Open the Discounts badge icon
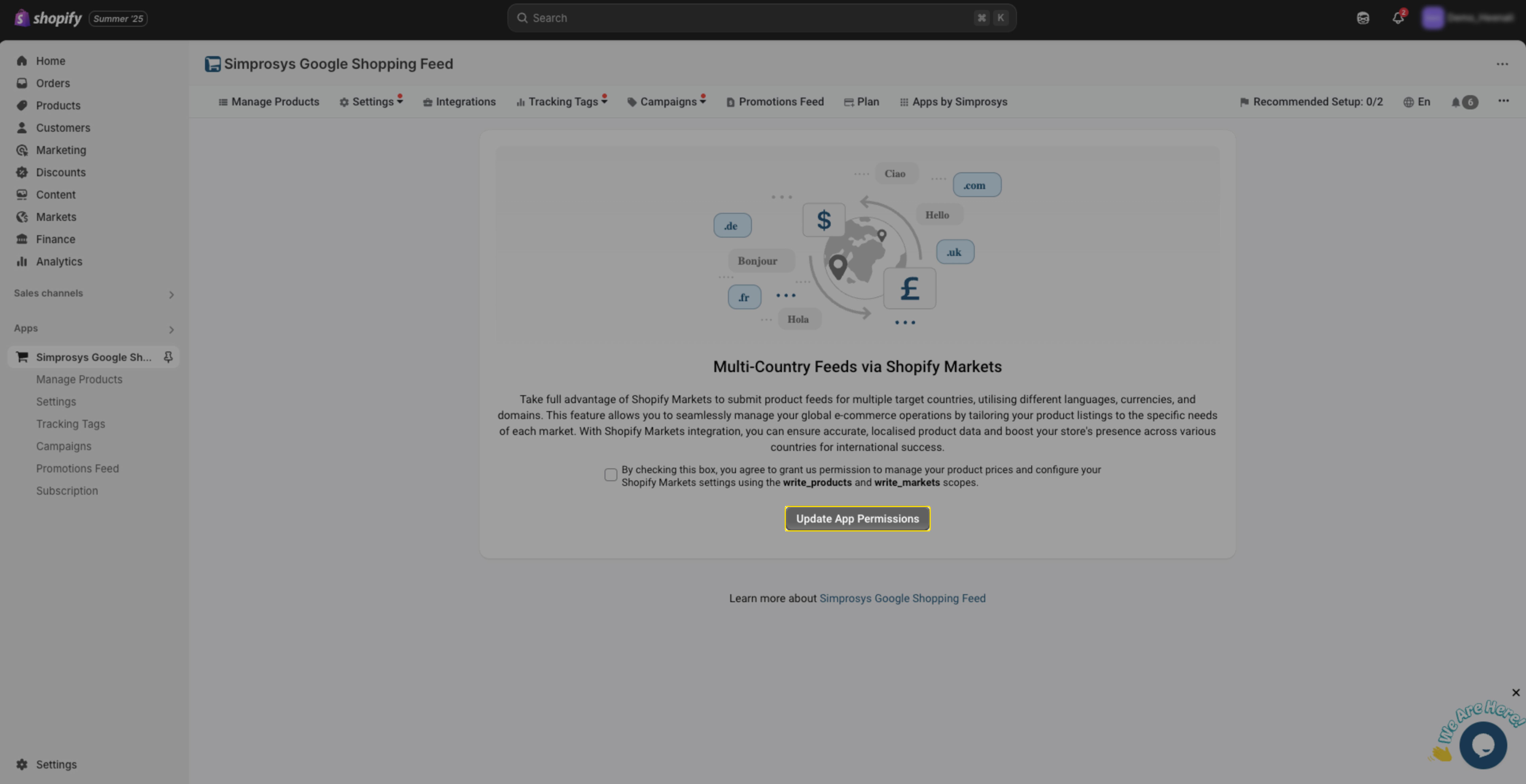Screen dimensions: 1526x784 22,172
